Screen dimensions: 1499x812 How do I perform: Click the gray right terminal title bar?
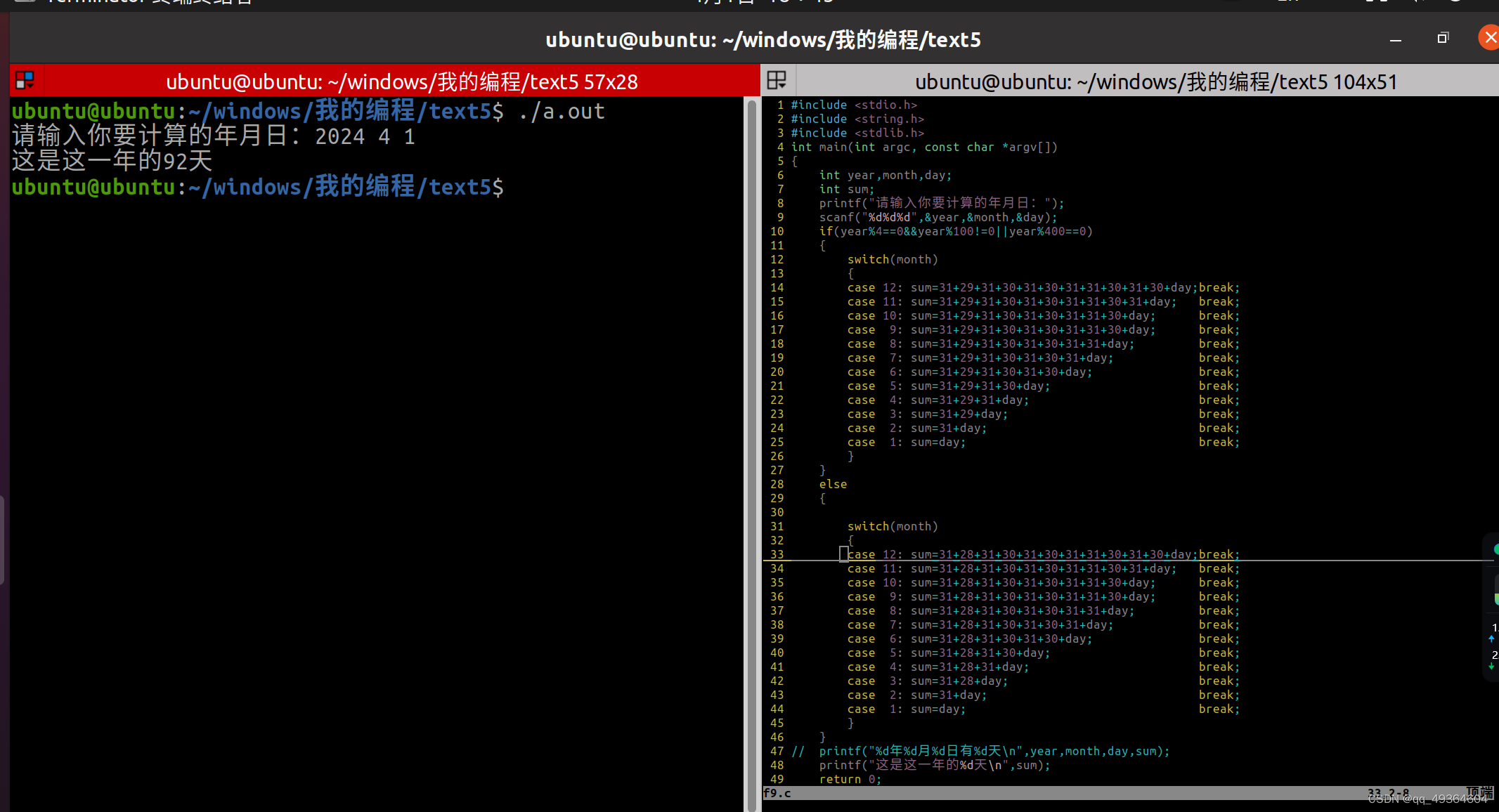(1155, 81)
